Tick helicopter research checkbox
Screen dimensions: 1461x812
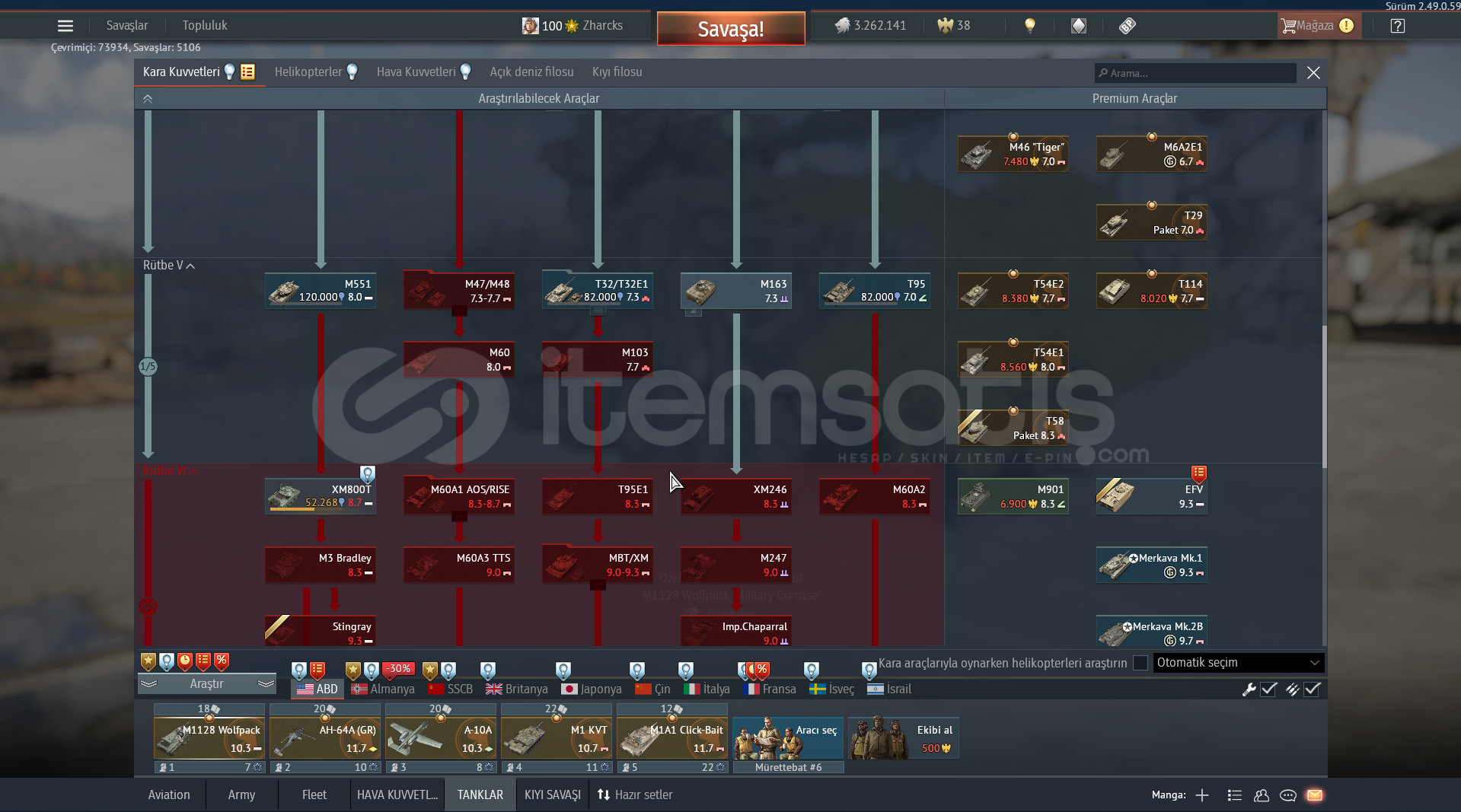click(1140, 663)
